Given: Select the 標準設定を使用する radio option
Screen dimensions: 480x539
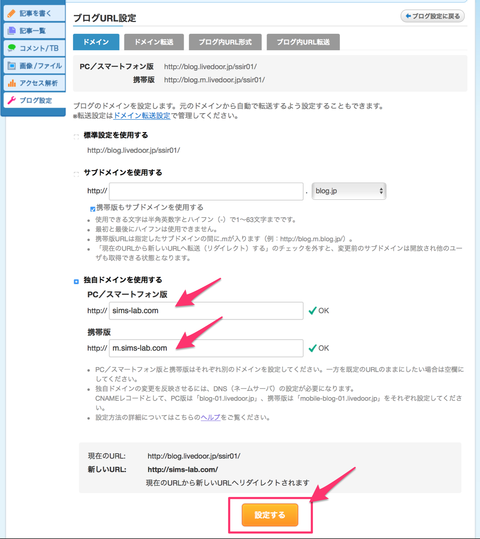Looking at the screenshot, I should pyautogui.click(x=76, y=136).
